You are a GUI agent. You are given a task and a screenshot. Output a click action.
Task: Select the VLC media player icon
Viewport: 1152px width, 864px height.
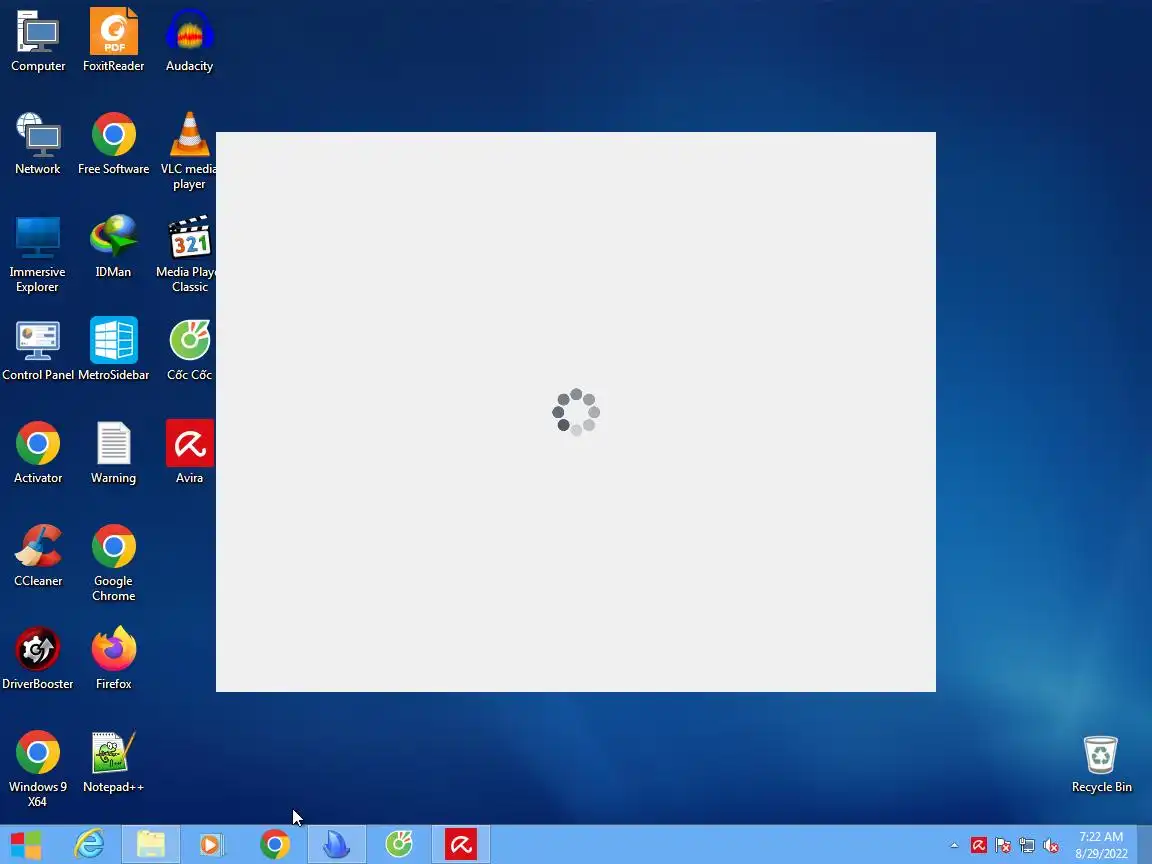pyautogui.click(x=189, y=151)
